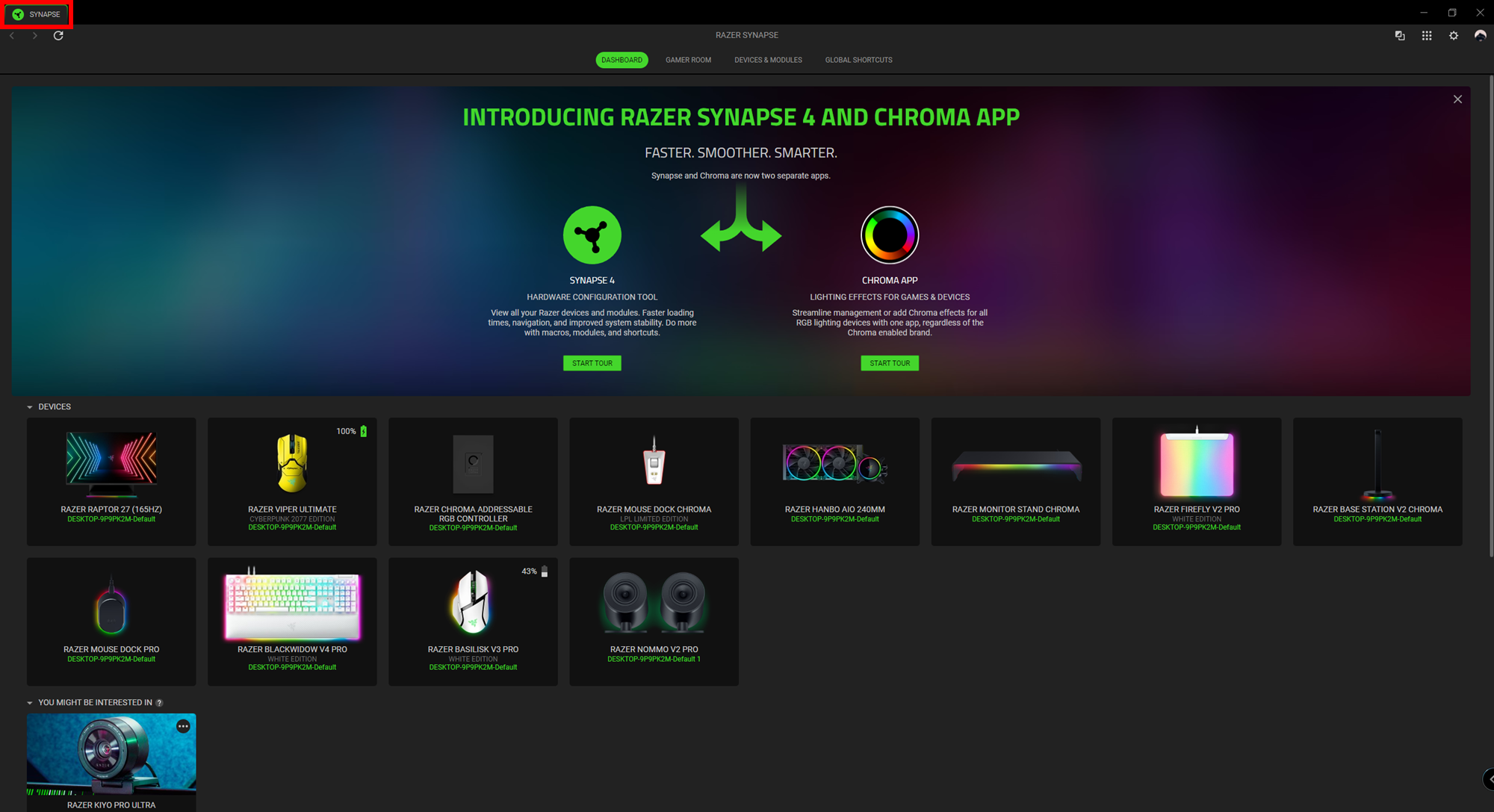Open the user profile avatar icon
Screen dimensions: 1494x812
pyautogui.click(x=1480, y=35)
